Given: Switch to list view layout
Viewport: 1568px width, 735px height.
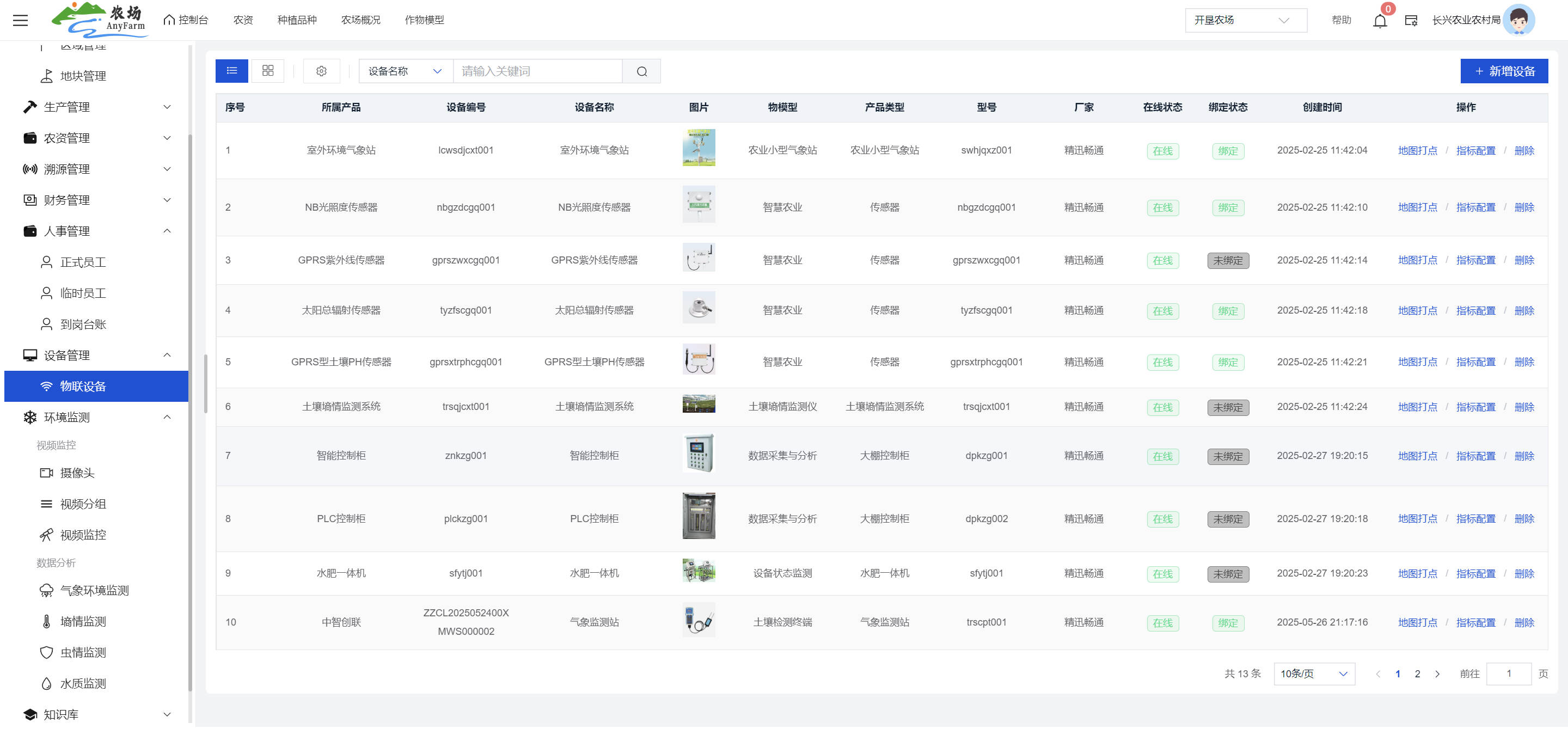Looking at the screenshot, I should (x=231, y=71).
